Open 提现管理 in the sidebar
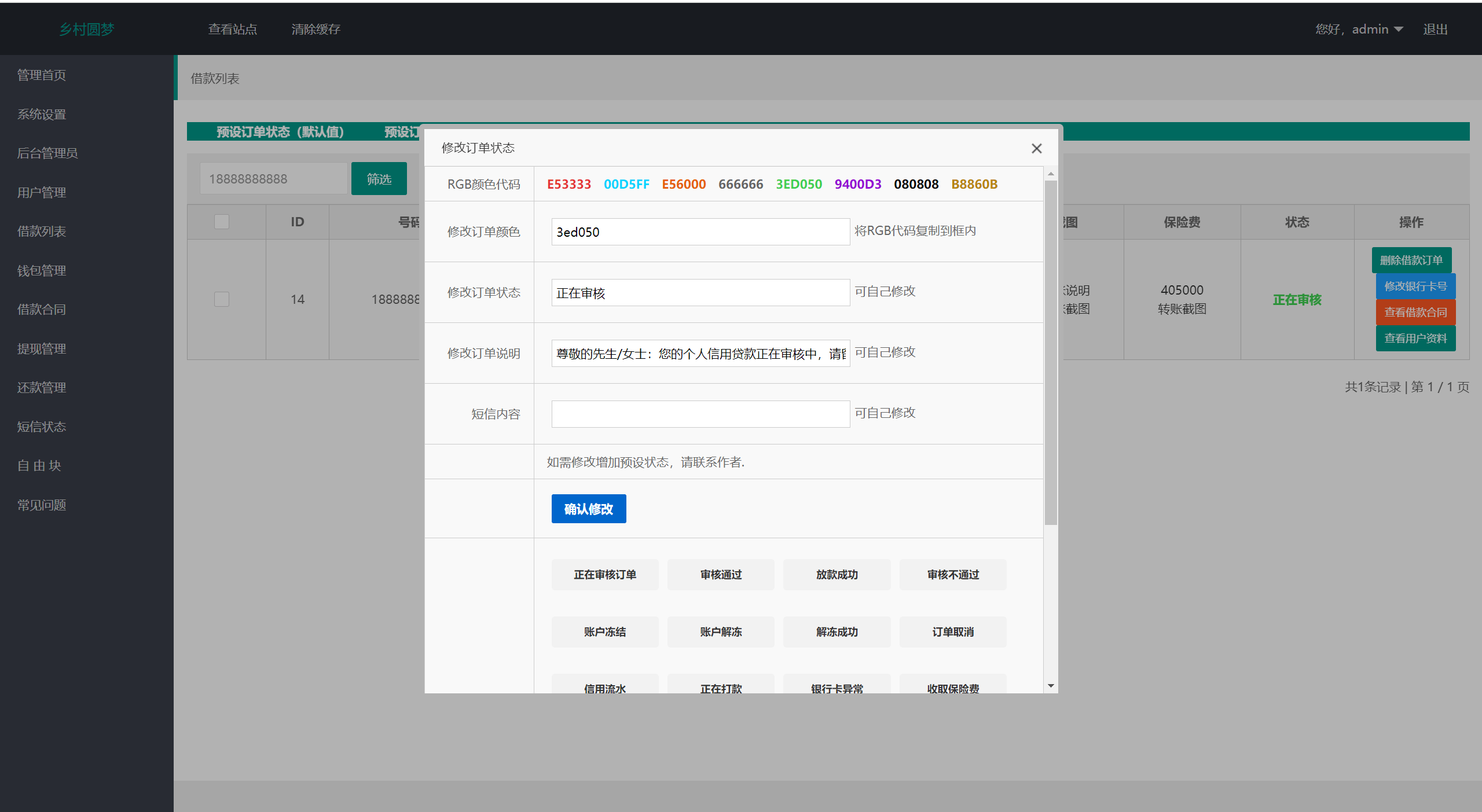The image size is (1482, 812). 42,348
